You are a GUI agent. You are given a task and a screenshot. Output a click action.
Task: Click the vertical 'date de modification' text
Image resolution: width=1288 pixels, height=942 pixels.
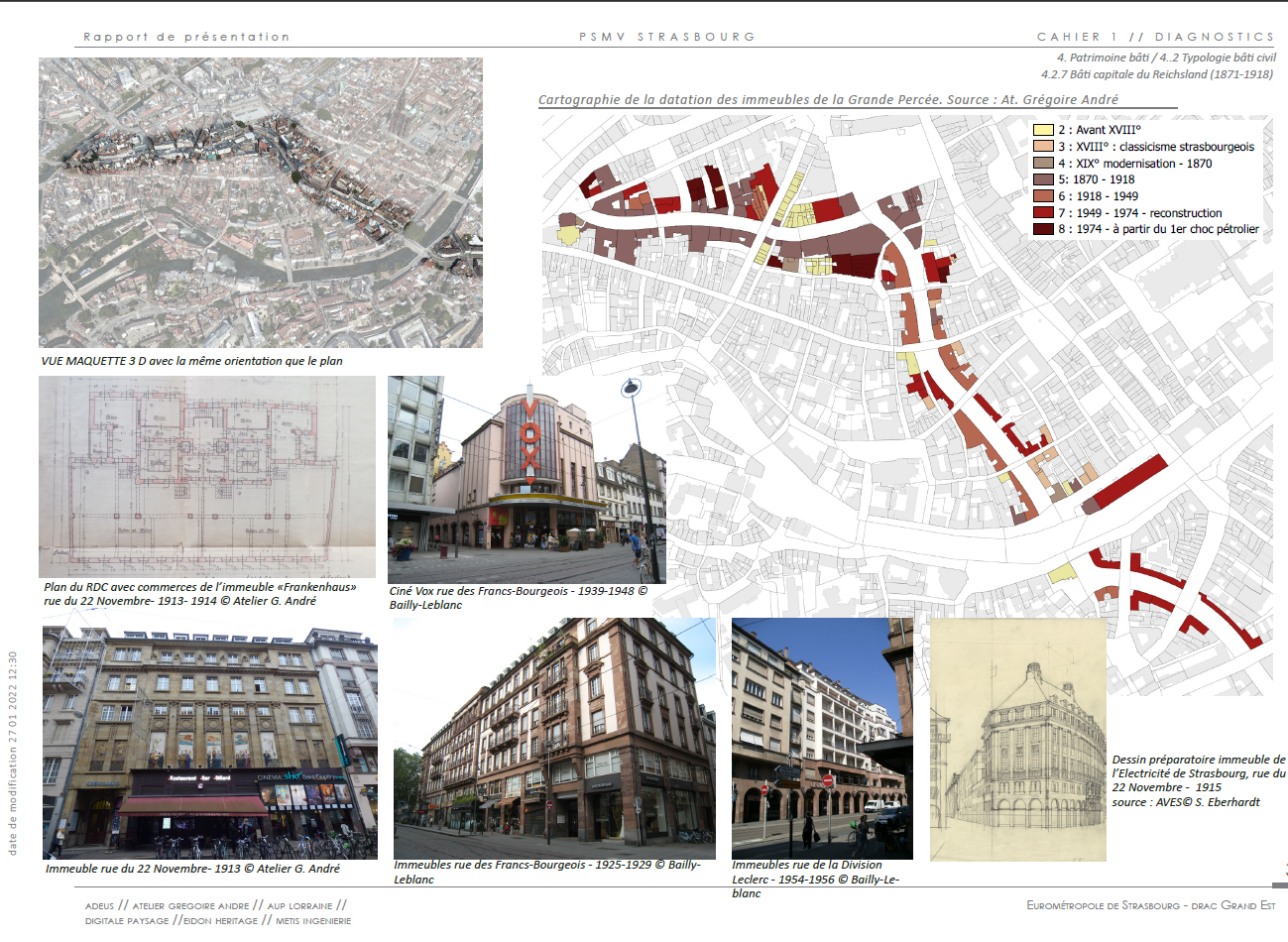[13, 754]
